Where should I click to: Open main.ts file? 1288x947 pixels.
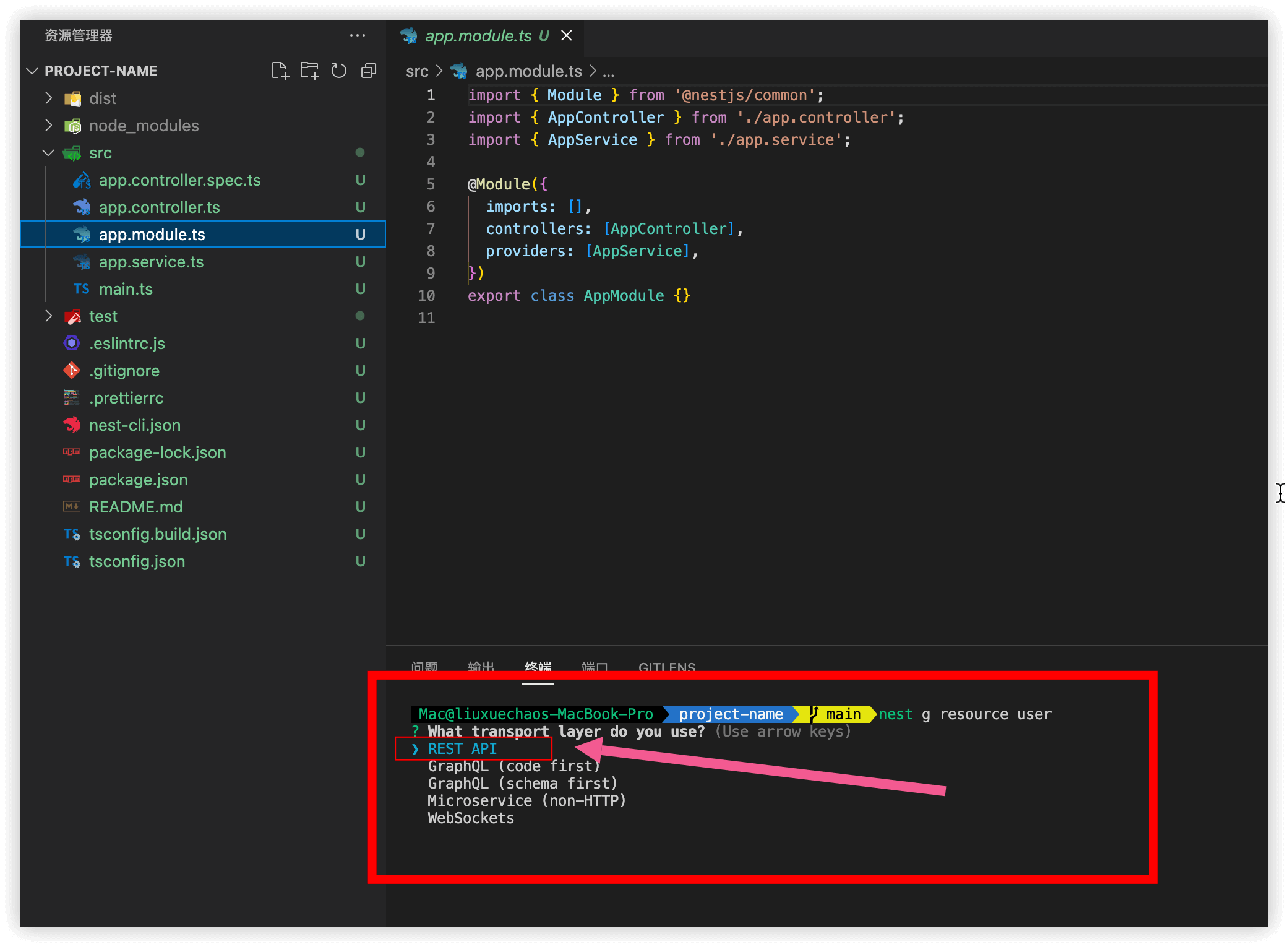tap(203, 289)
